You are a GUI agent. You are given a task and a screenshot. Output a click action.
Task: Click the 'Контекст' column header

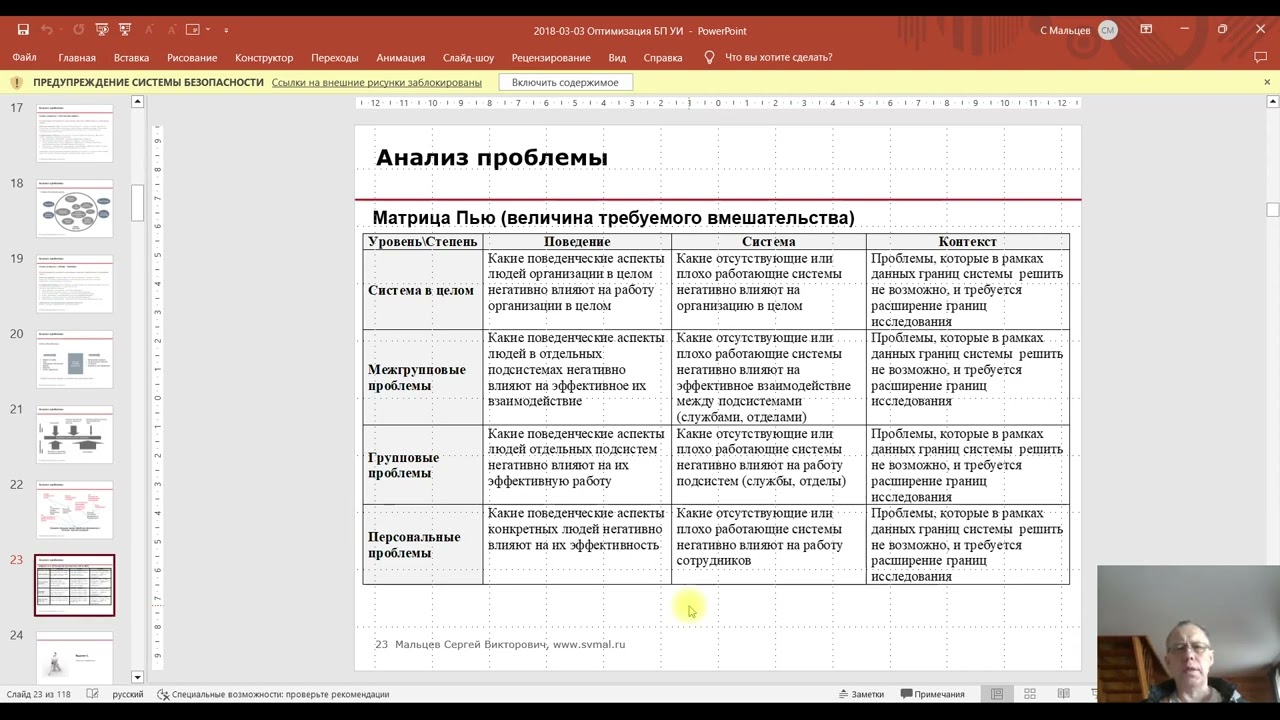pos(967,242)
